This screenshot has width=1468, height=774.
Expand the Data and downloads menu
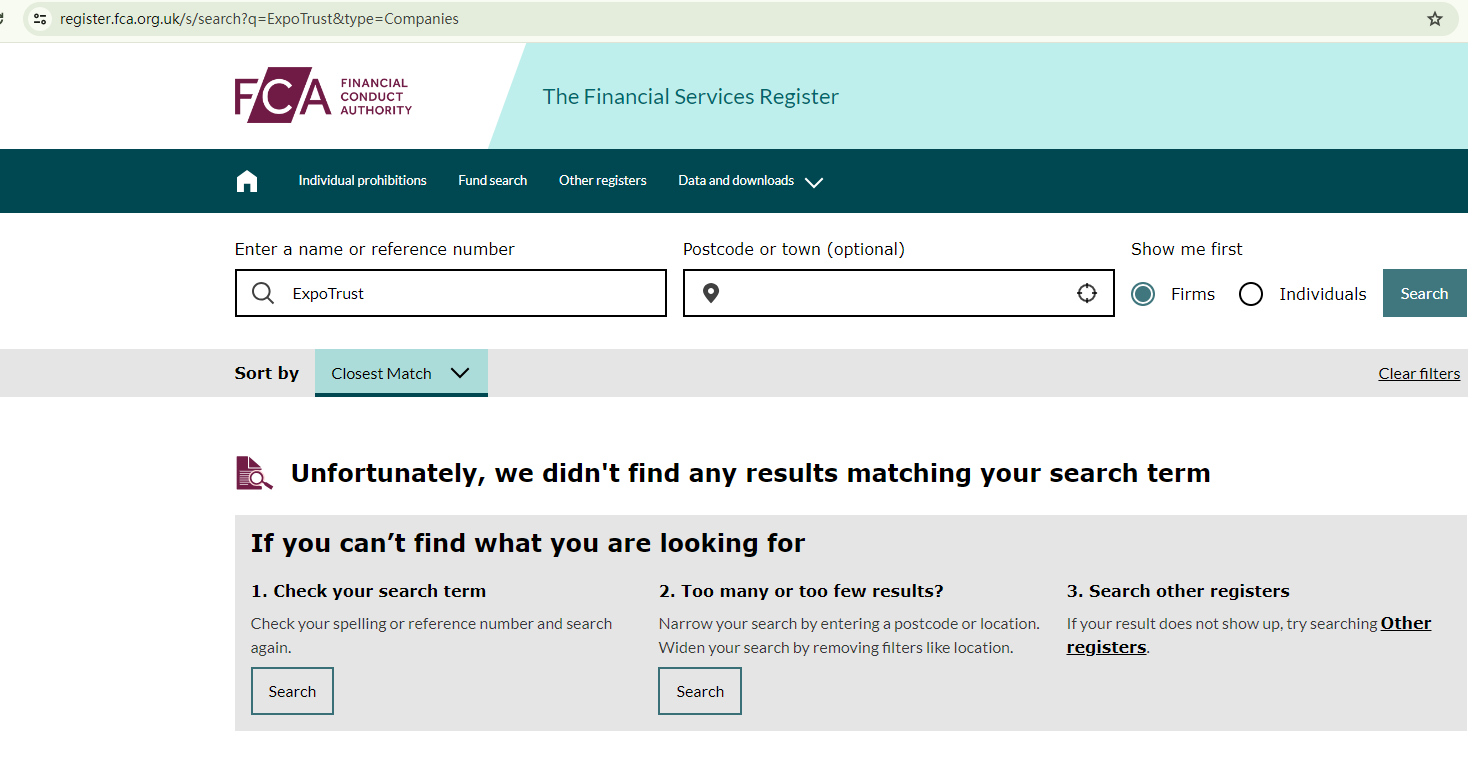click(x=750, y=181)
